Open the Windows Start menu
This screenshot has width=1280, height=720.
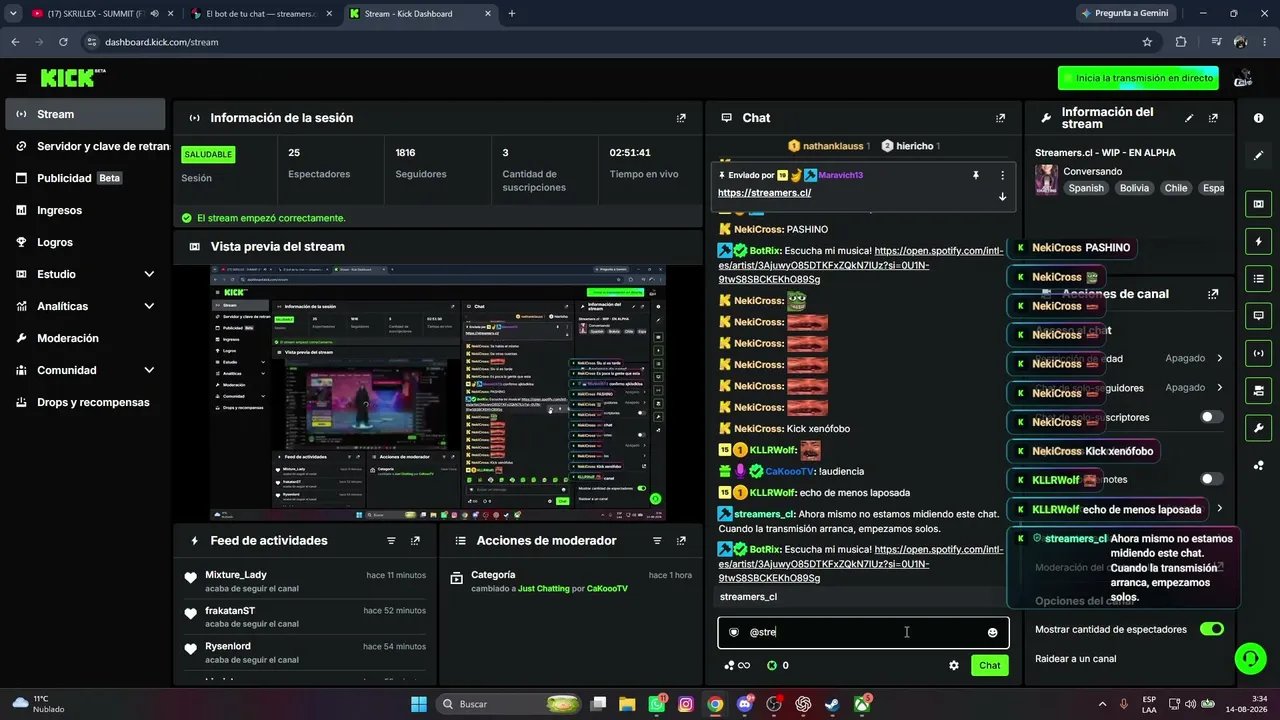tap(418, 704)
